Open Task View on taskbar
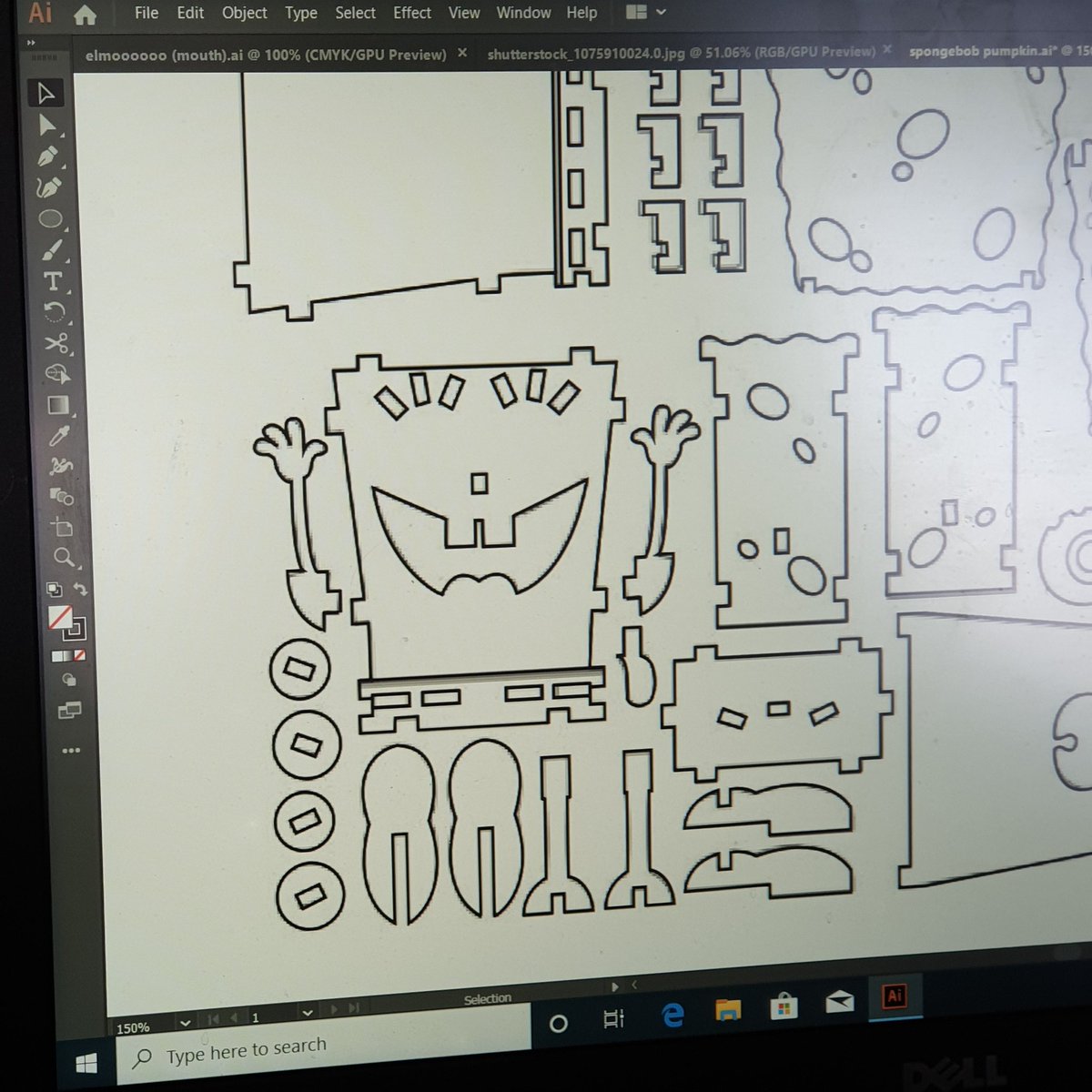The height and width of the screenshot is (1092, 1092). pyautogui.click(x=614, y=1018)
